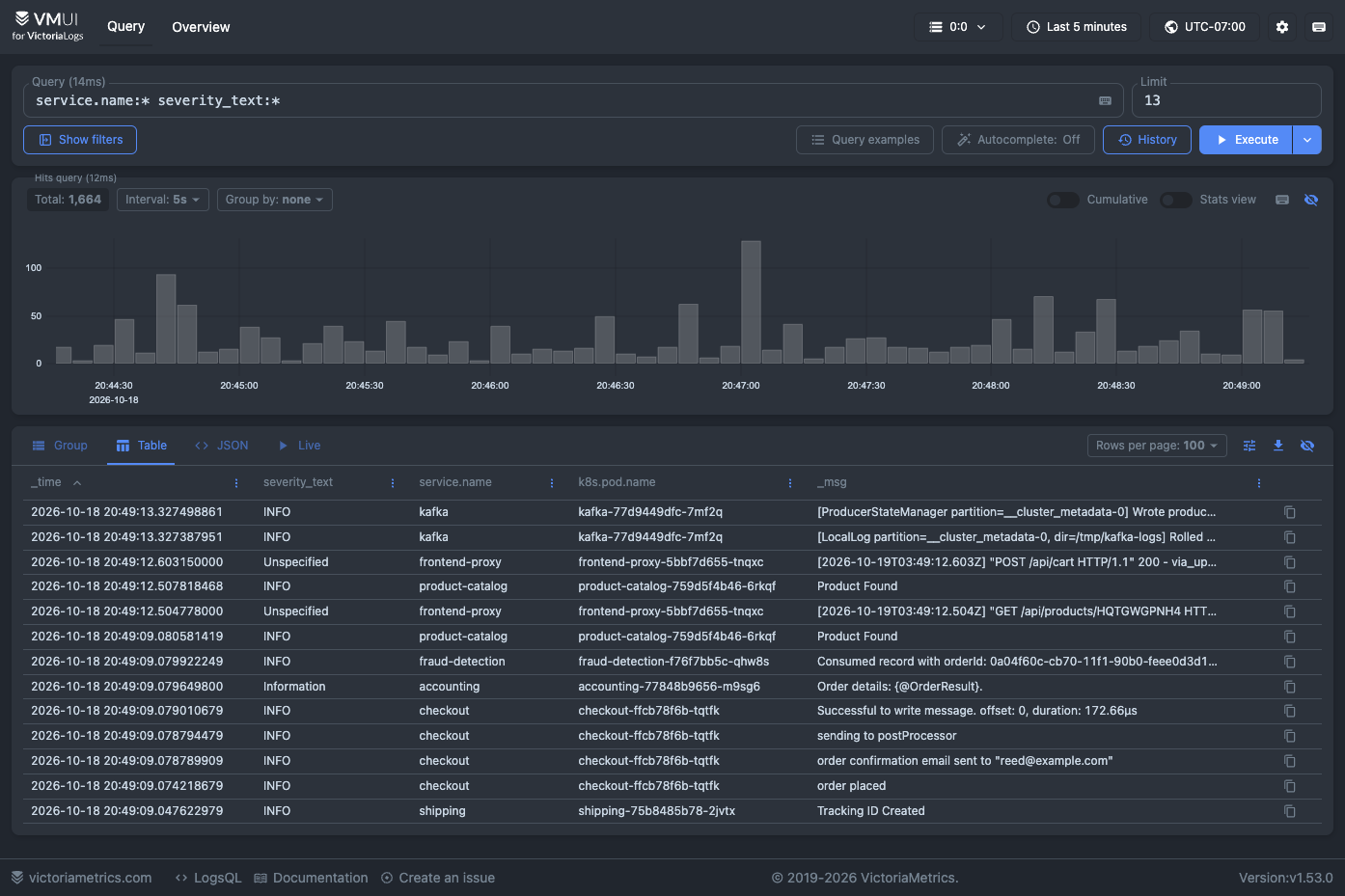Switch to the JSON view tab

(222, 446)
